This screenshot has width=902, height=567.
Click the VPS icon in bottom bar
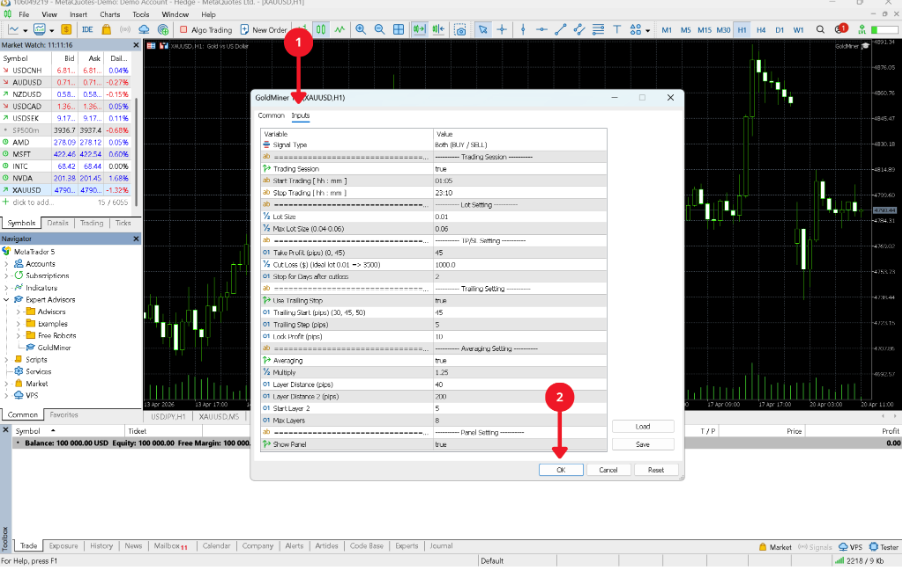tap(850, 547)
